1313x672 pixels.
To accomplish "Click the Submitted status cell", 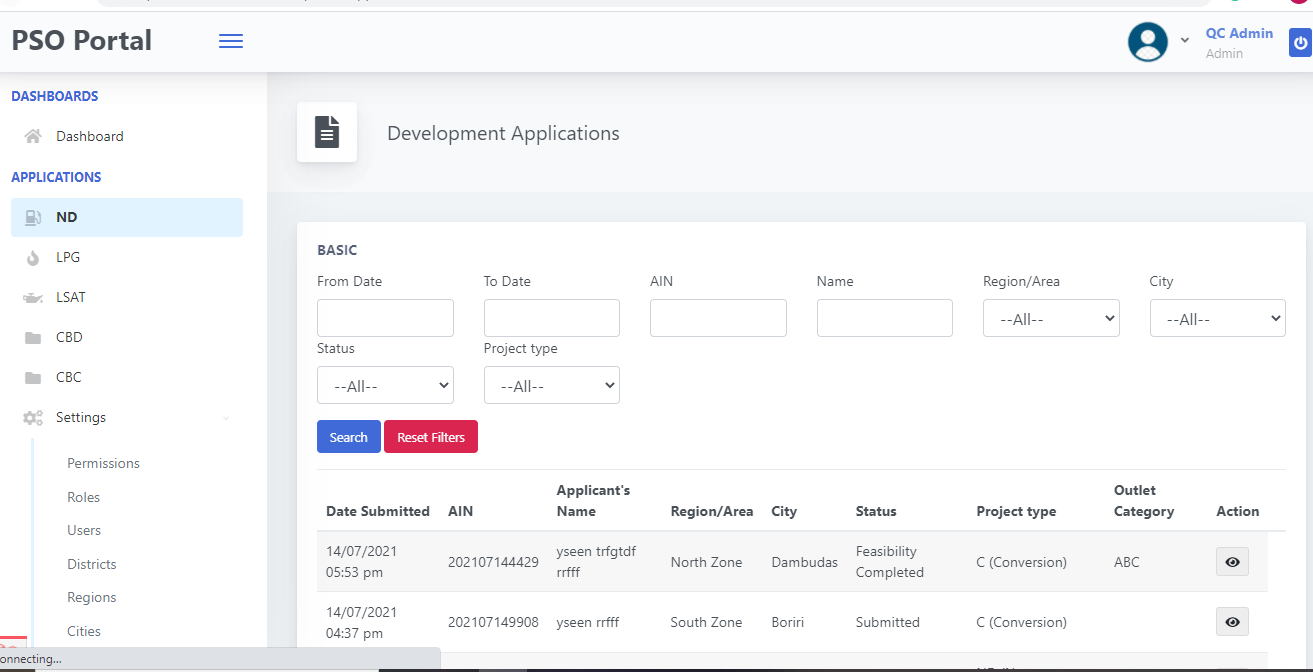I will click(x=888, y=622).
